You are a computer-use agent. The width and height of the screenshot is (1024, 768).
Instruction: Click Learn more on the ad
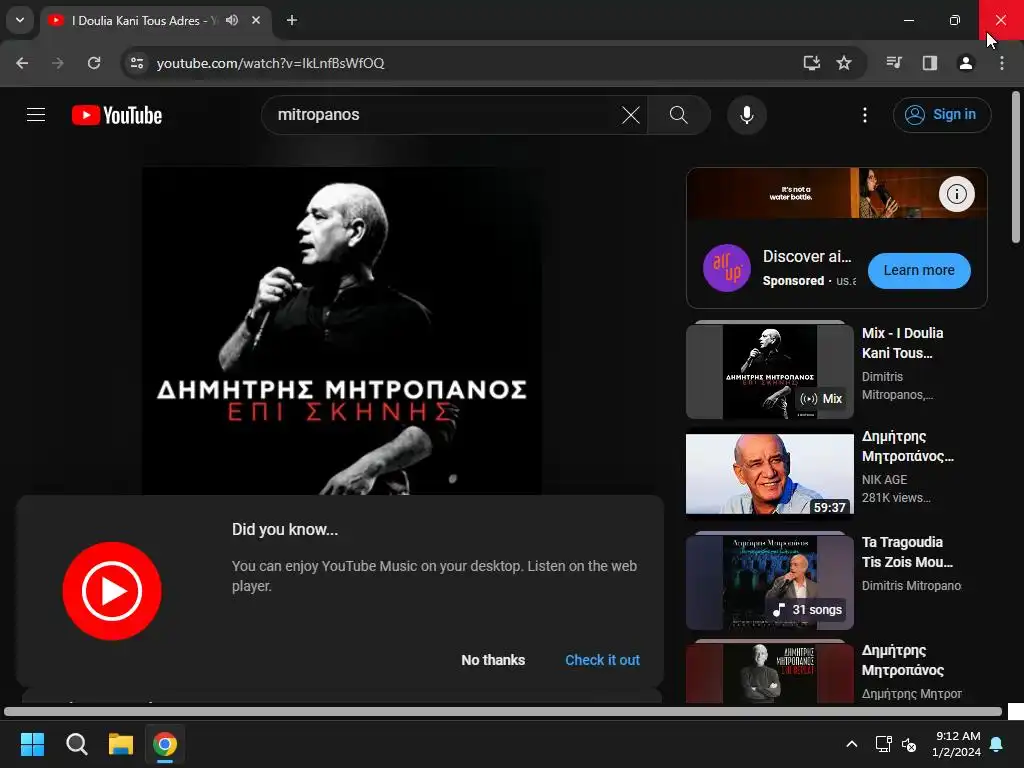(x=919, y=270)
